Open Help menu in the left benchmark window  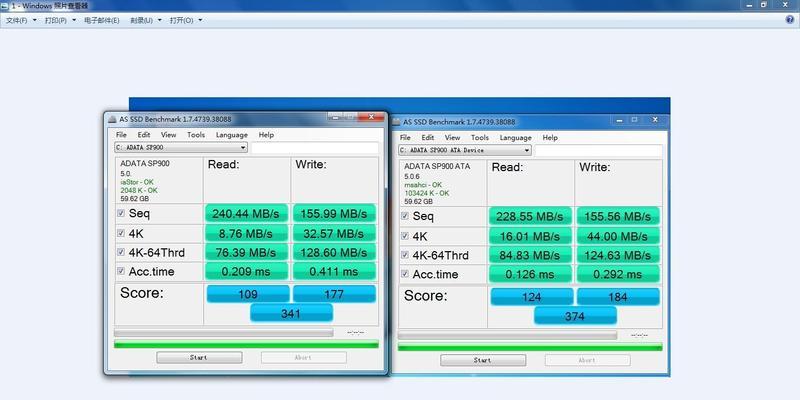tap(266, 135)
